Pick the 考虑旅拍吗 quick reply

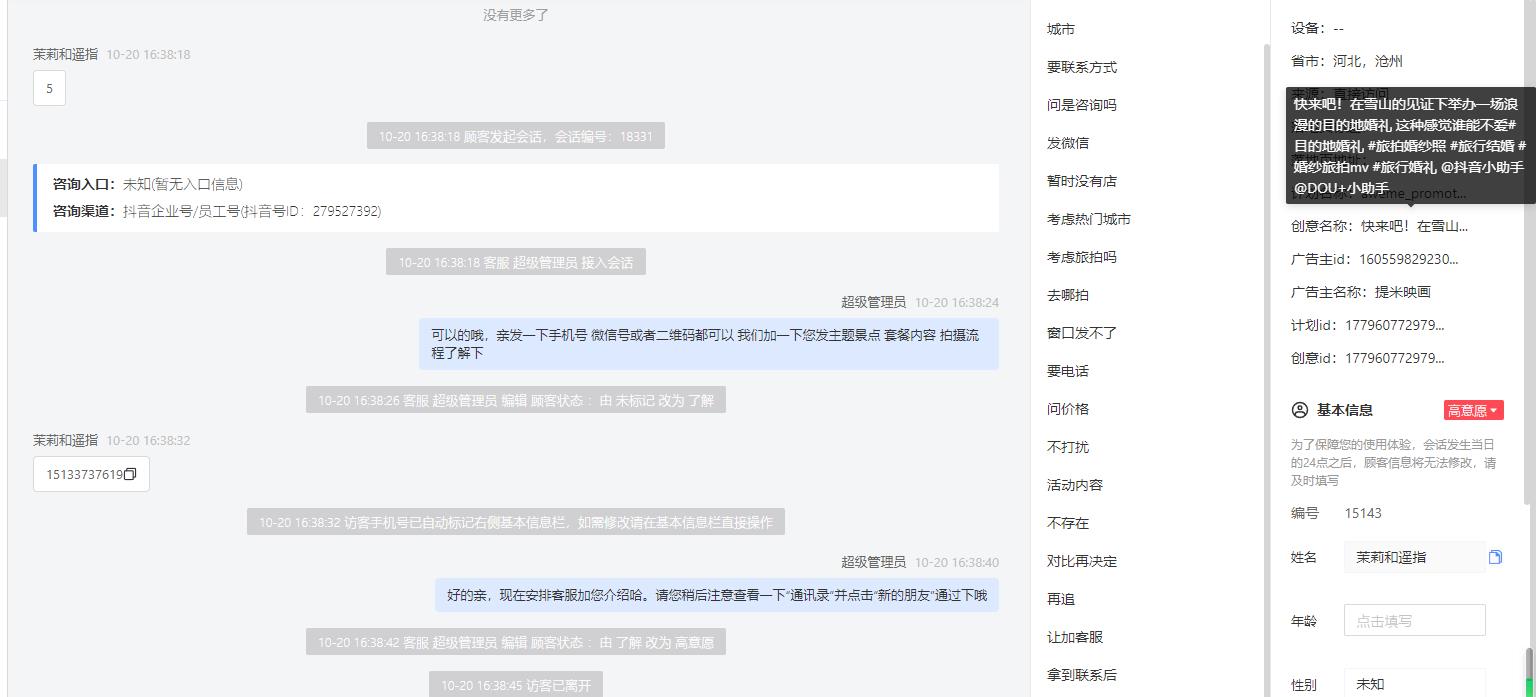tap(1082, 257)
